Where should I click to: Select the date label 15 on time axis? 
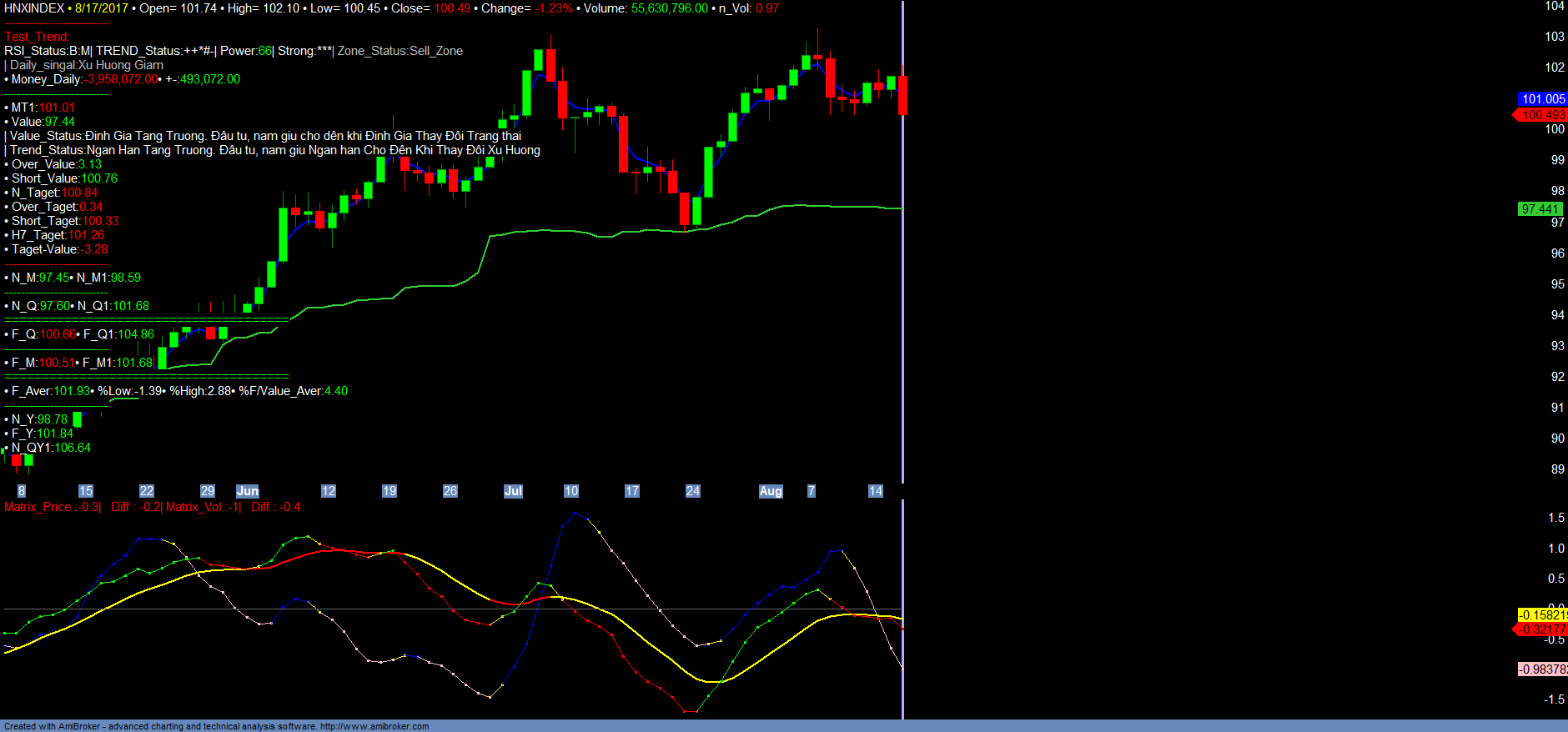86,491
